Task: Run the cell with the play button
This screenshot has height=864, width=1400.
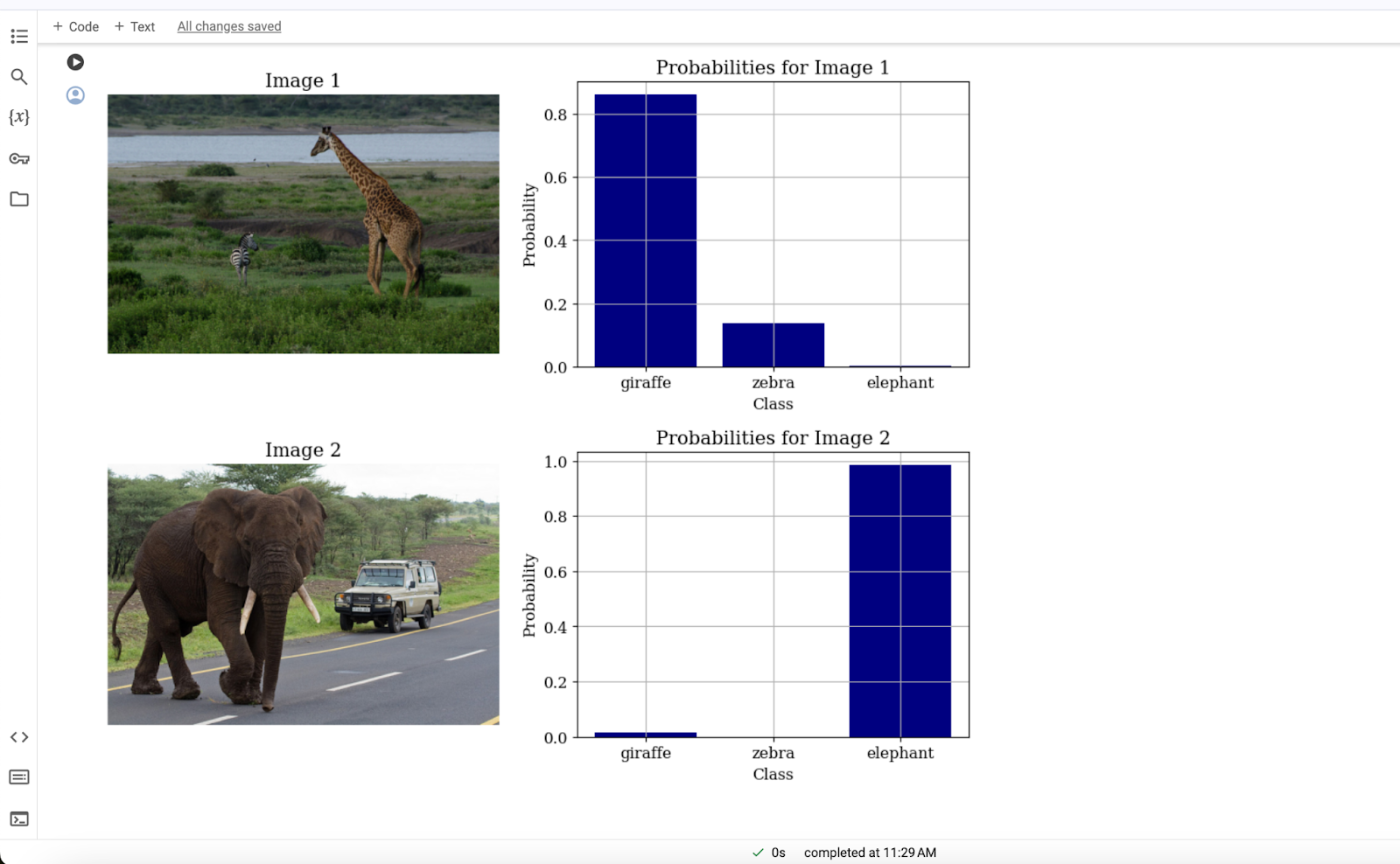Action: (x=75, y=62)
